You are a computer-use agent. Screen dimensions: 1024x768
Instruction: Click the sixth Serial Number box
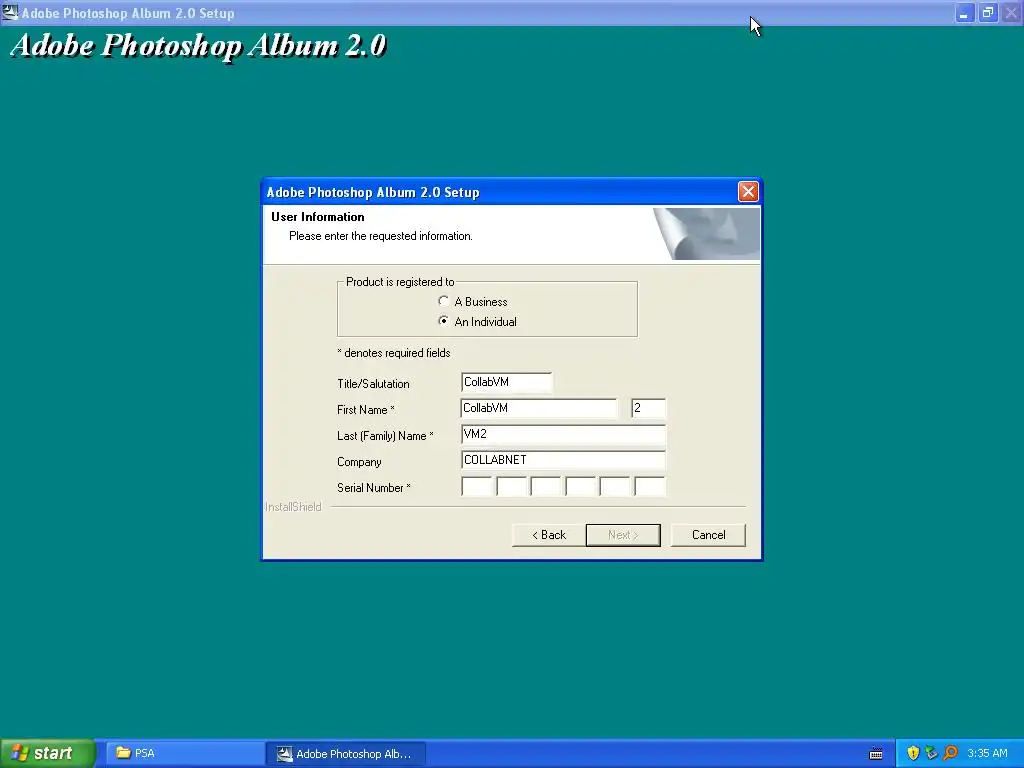650,487
